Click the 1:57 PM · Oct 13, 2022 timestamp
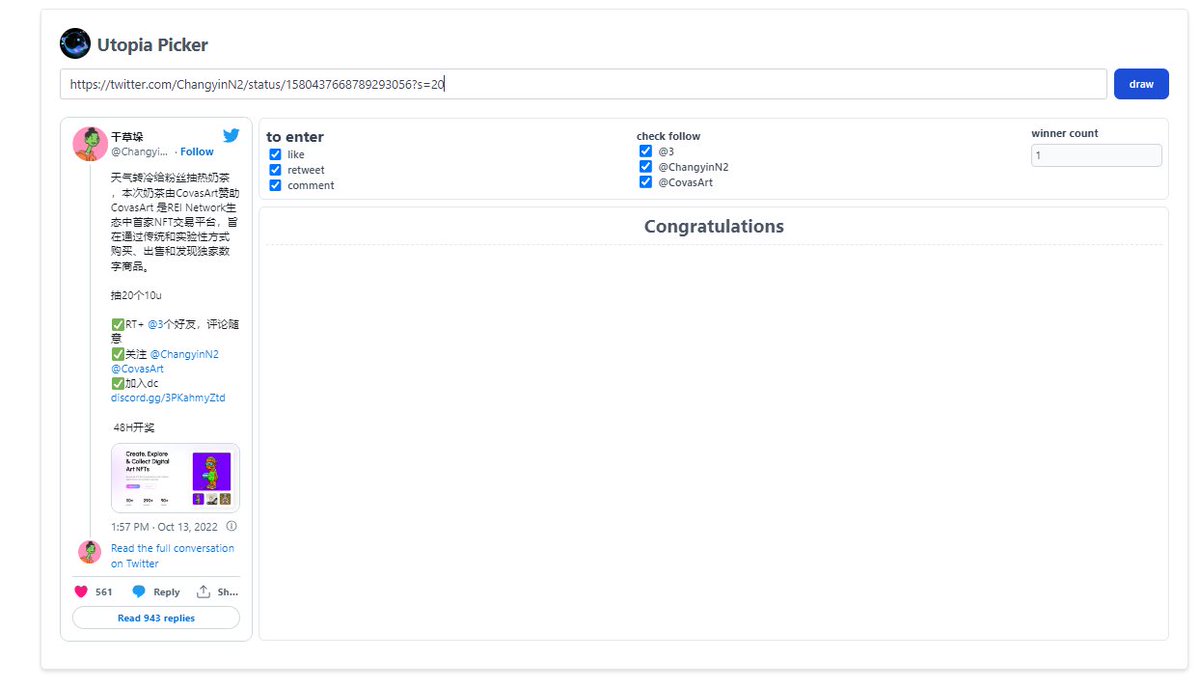The height and width of the screenshot is (687, 1200). pyautogui.click(x=165, y=526)
